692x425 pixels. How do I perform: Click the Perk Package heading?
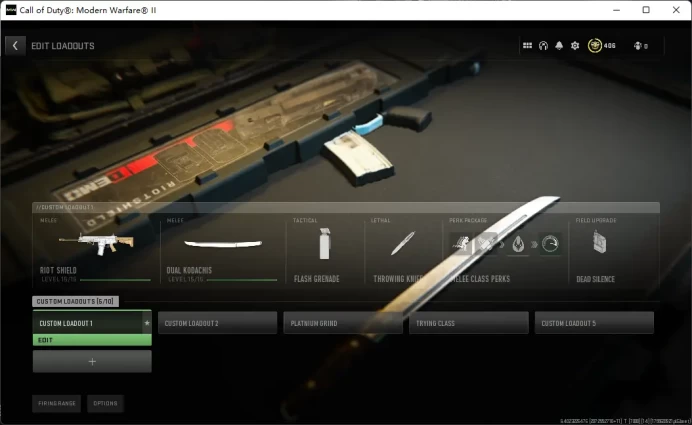coord(468,220)
